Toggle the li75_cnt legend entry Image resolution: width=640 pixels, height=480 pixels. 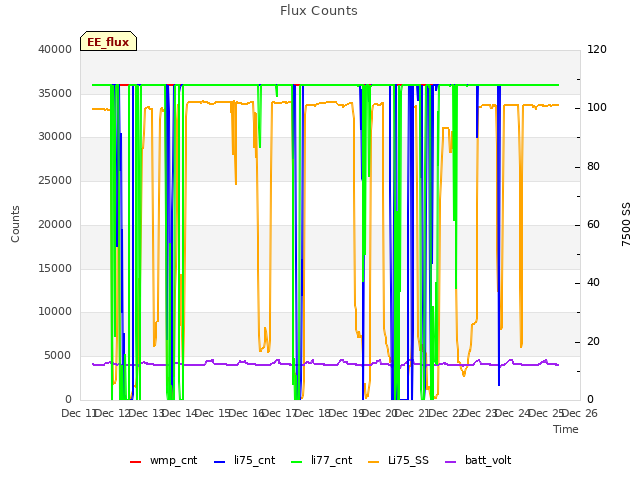point(244,460)
